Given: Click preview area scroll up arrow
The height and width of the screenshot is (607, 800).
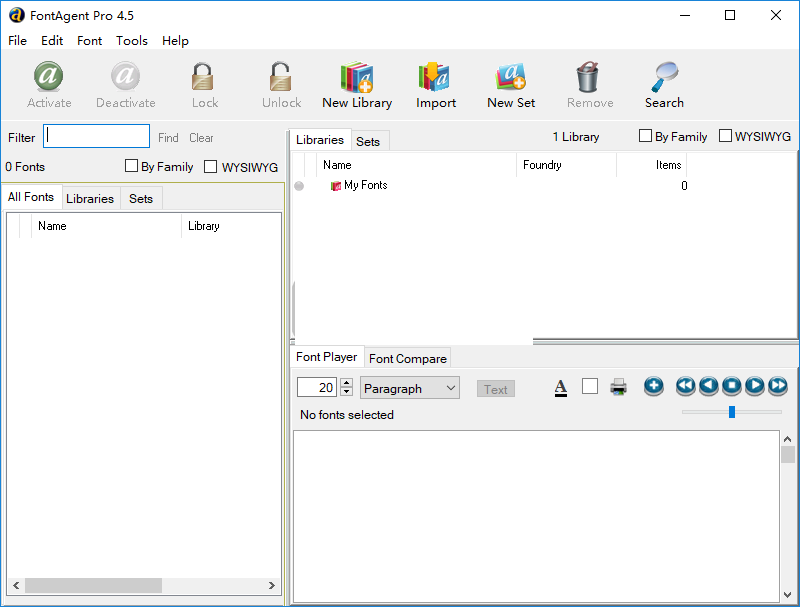Looking at the screenshot, I should point(788,439).
